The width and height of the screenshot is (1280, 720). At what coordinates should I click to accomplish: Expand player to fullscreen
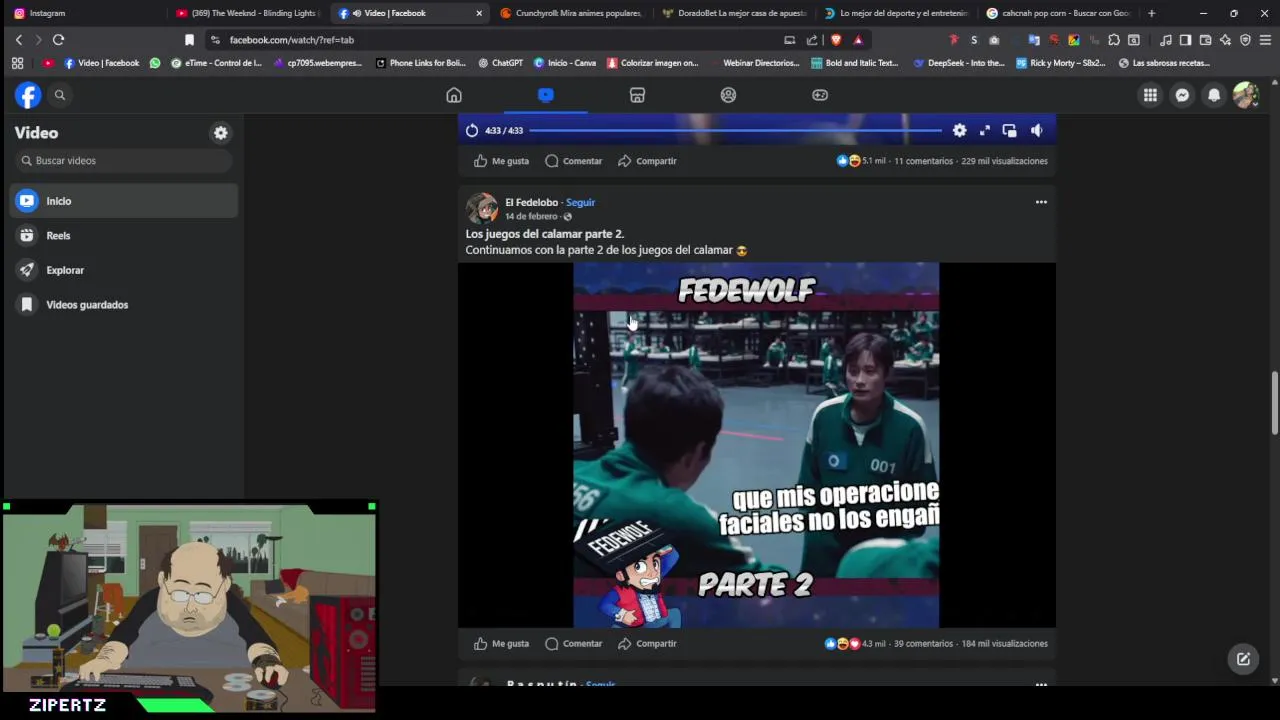point(985,130)
